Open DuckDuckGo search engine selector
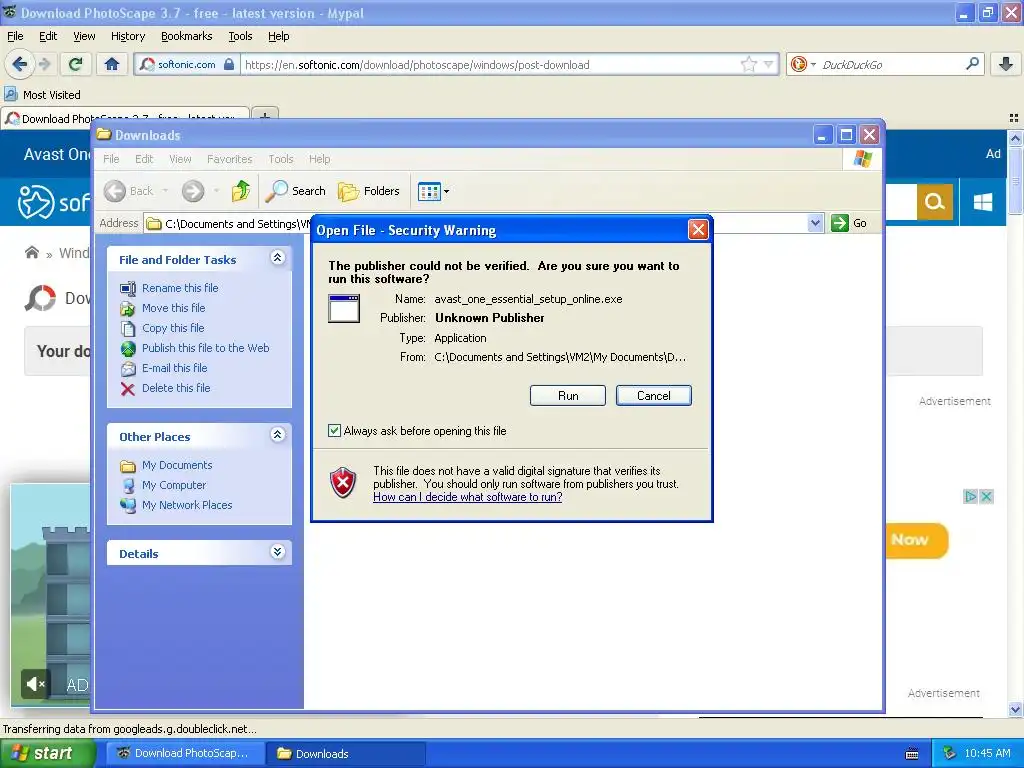1024x768 pixels. coord(803,64)
